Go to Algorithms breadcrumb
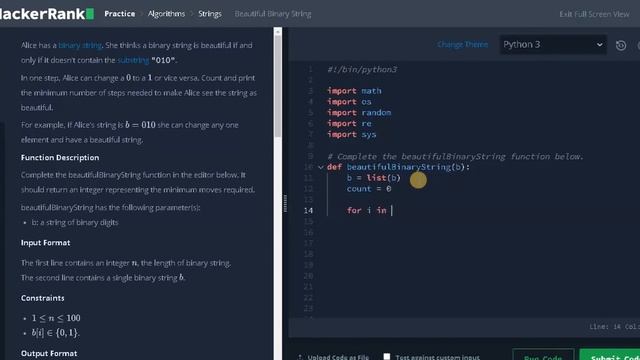The image size is (640, 360). (x=166, y=14)
